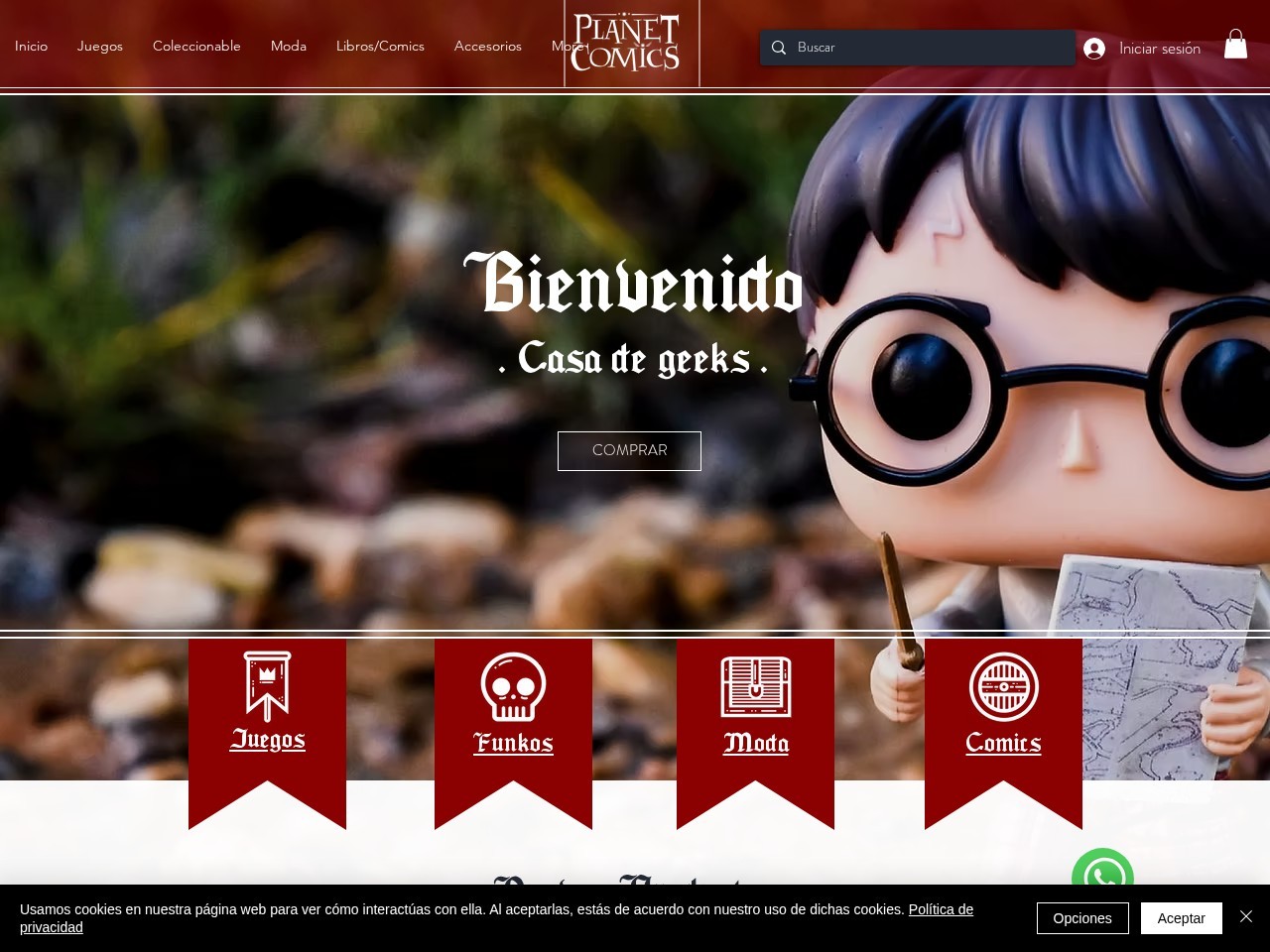The width and height of the screenshot is (1270, 952).
Task: Click the skull icon on Funkos banner
Action: [513, 685]
